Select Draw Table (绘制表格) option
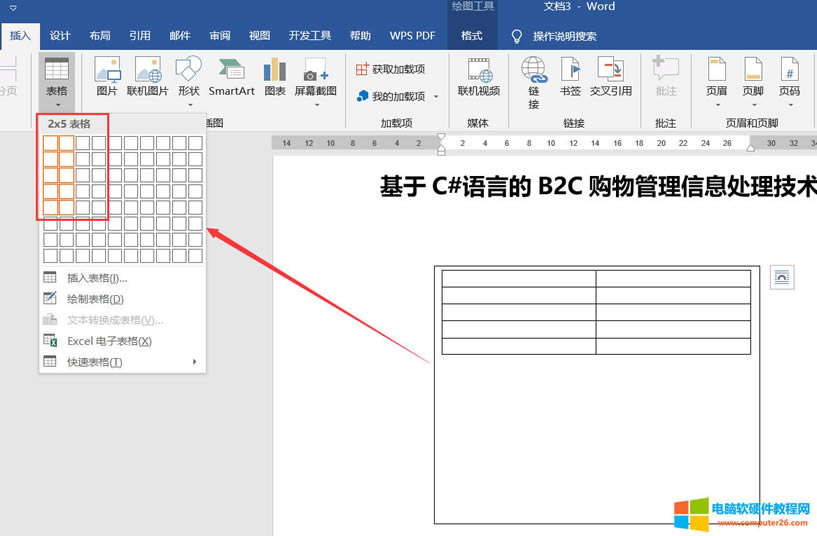817x536 pixels. click(95, 299)
